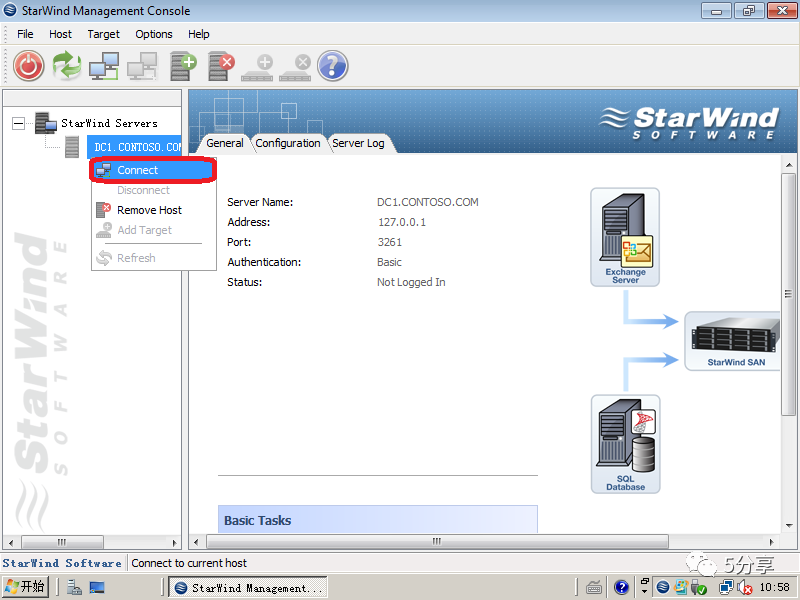Click the vertical scrollbar down arrow
The height and width of the screenshot is (600, 800).
(789, 526)
